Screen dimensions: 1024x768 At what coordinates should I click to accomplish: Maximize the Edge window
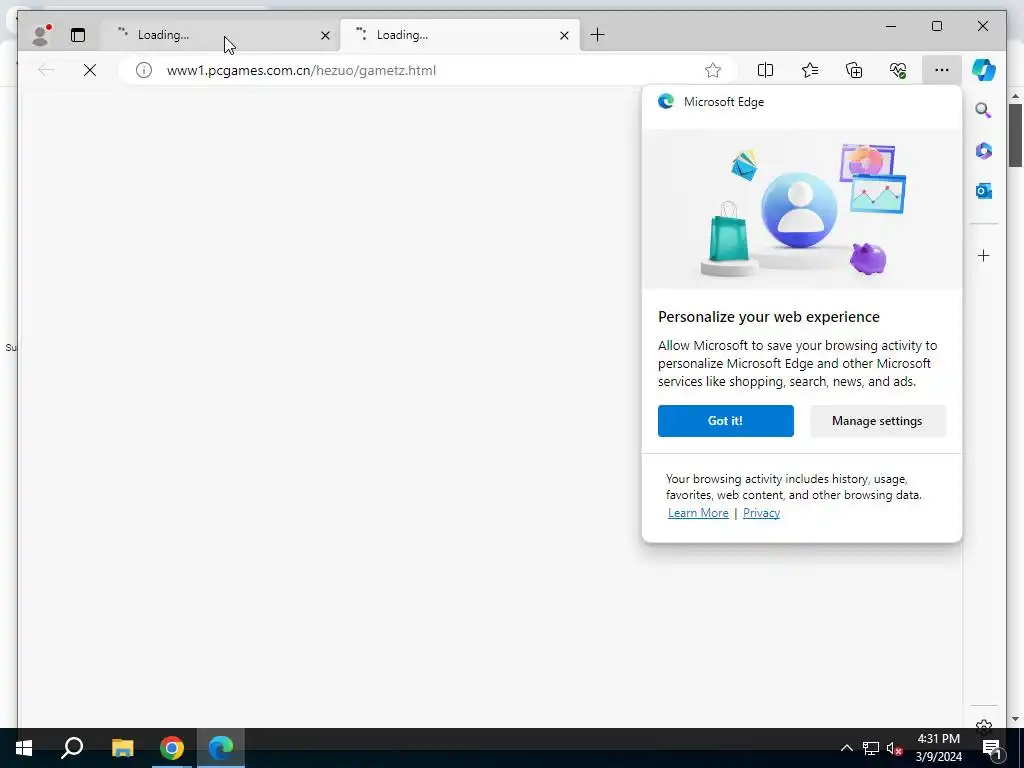tap(936, 26)
